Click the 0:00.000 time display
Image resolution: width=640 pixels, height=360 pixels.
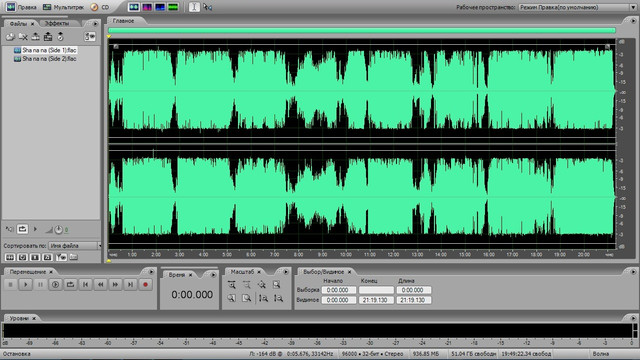(192, 295)
